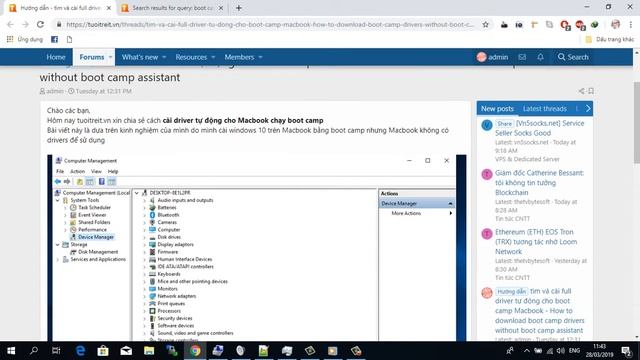Viewport: 640px width, 360px height.
Task: Switch to the Latest threads tab
Action: (x=544, y=109)
